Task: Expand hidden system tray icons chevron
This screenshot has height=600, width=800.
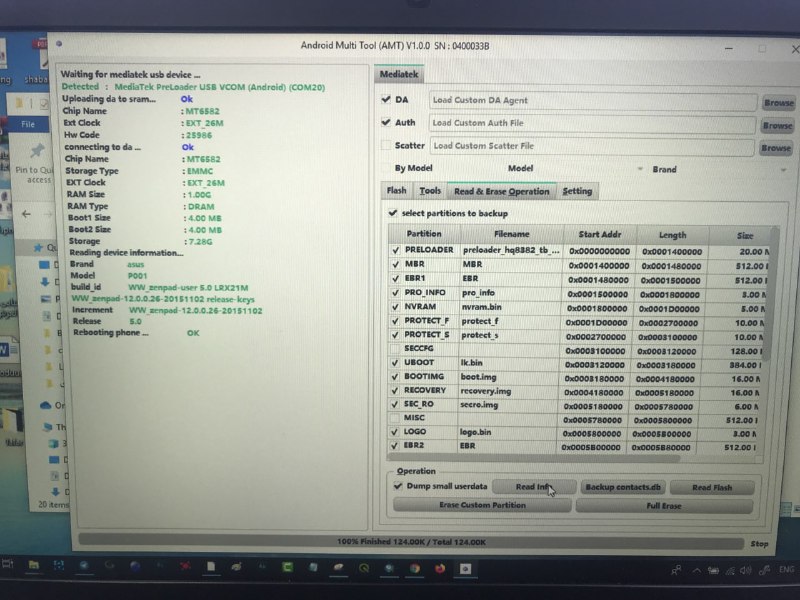Action: pos(696,570)
